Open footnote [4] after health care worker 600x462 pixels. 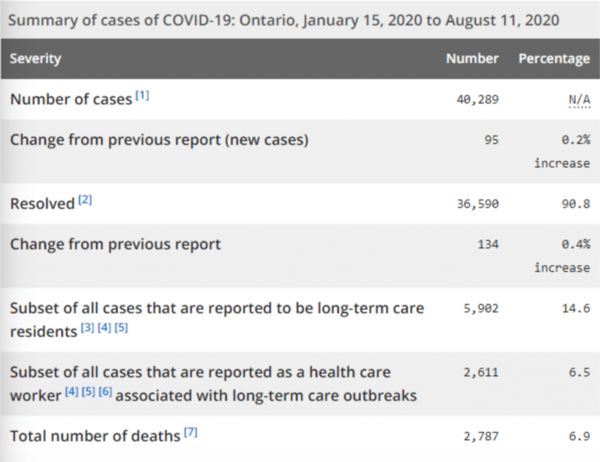click(72, 391)
